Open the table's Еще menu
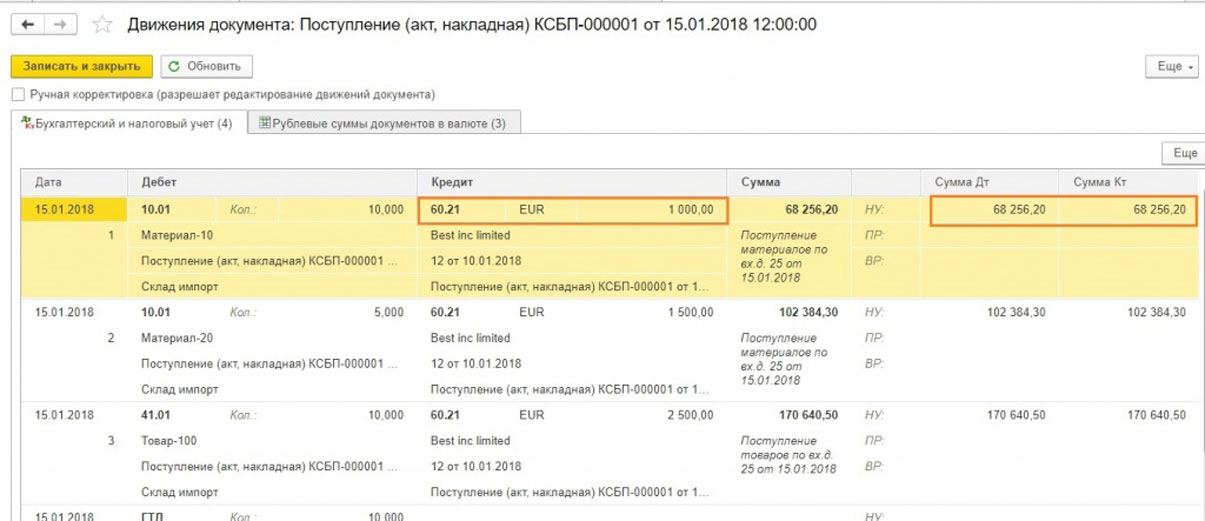The height and width of the screenshot is (521, 1205). coord(1184,153)
